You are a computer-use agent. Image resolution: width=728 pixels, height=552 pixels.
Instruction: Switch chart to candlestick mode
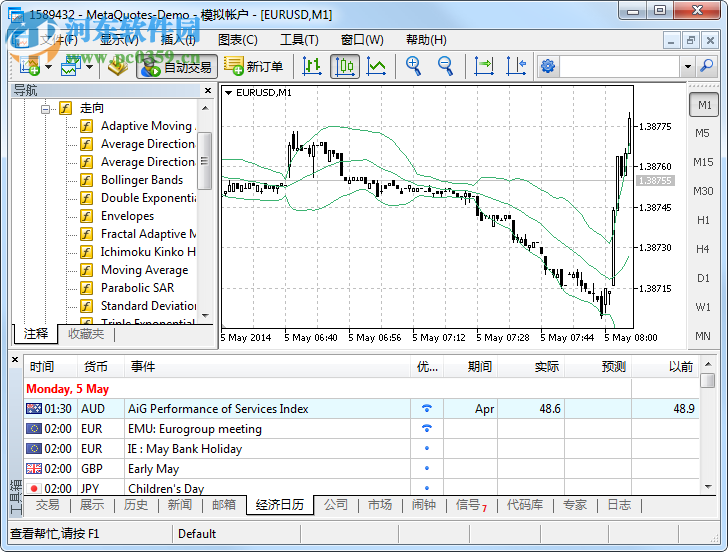(344, 66)
